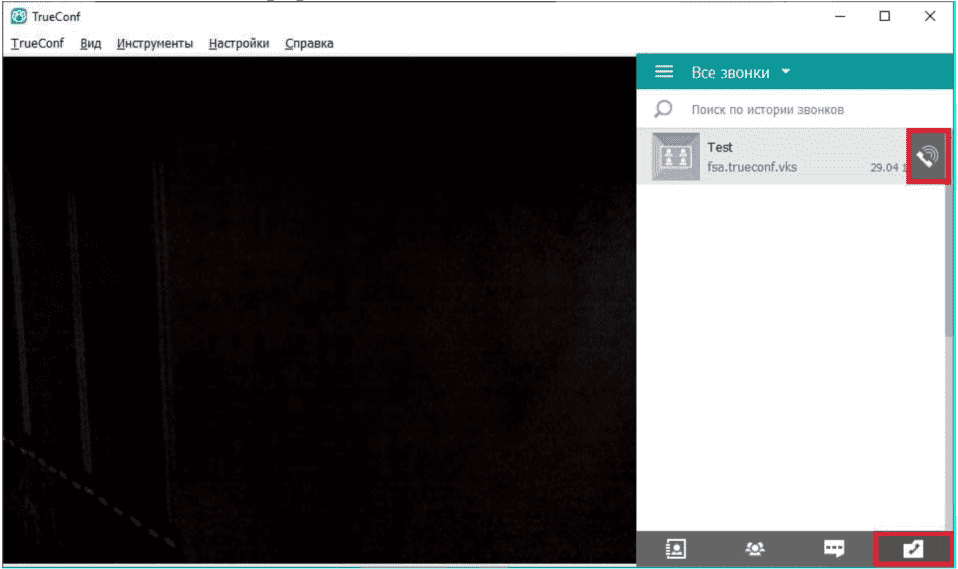Viewport: 958px width, 569px height.
Task: Open the hamburger menu icon
Action: point(664,72)
